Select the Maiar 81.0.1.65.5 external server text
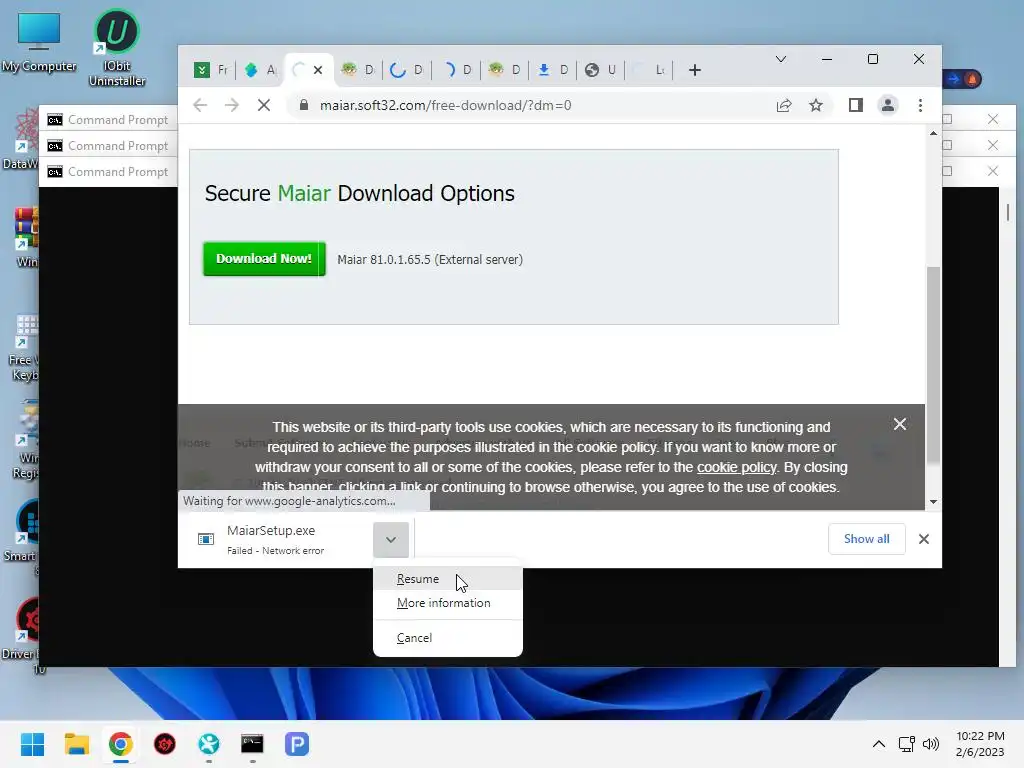This screenshot has height=768, width=1024. click(x=430, y=259)
